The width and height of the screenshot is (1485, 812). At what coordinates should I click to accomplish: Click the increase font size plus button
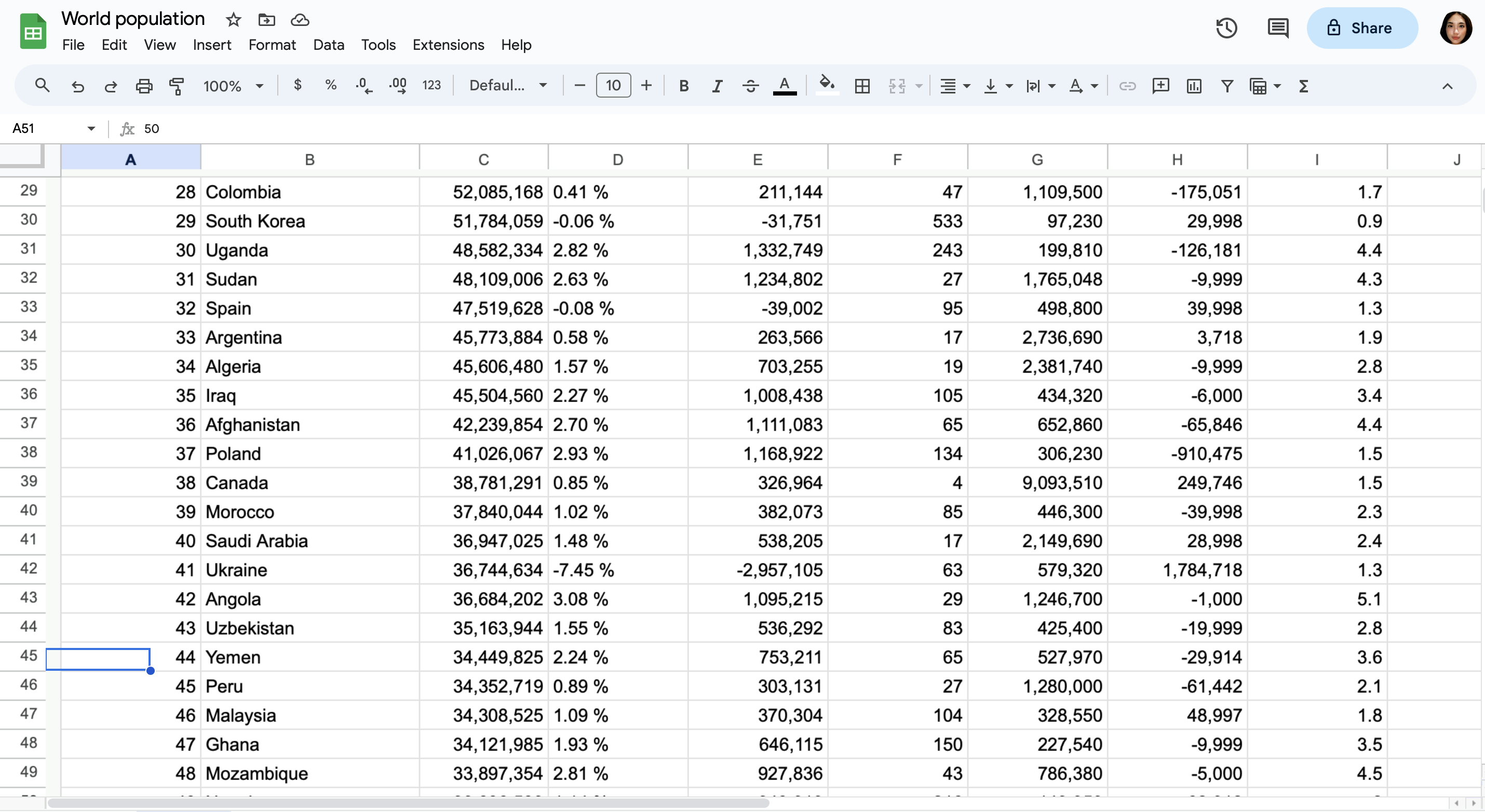[x=646, y=86]
